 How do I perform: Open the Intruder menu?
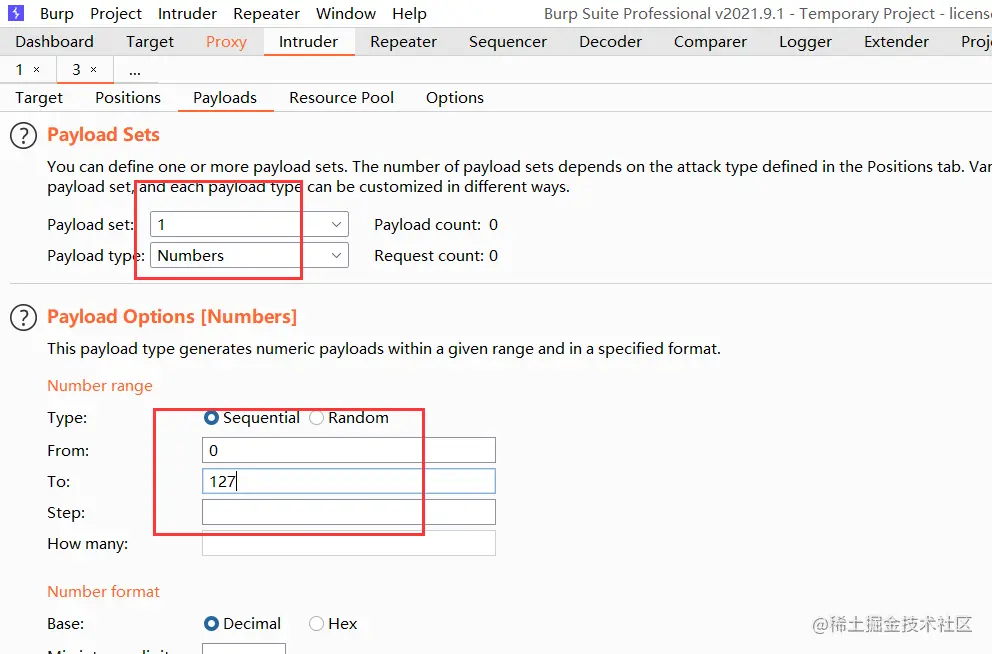(187, 13)
